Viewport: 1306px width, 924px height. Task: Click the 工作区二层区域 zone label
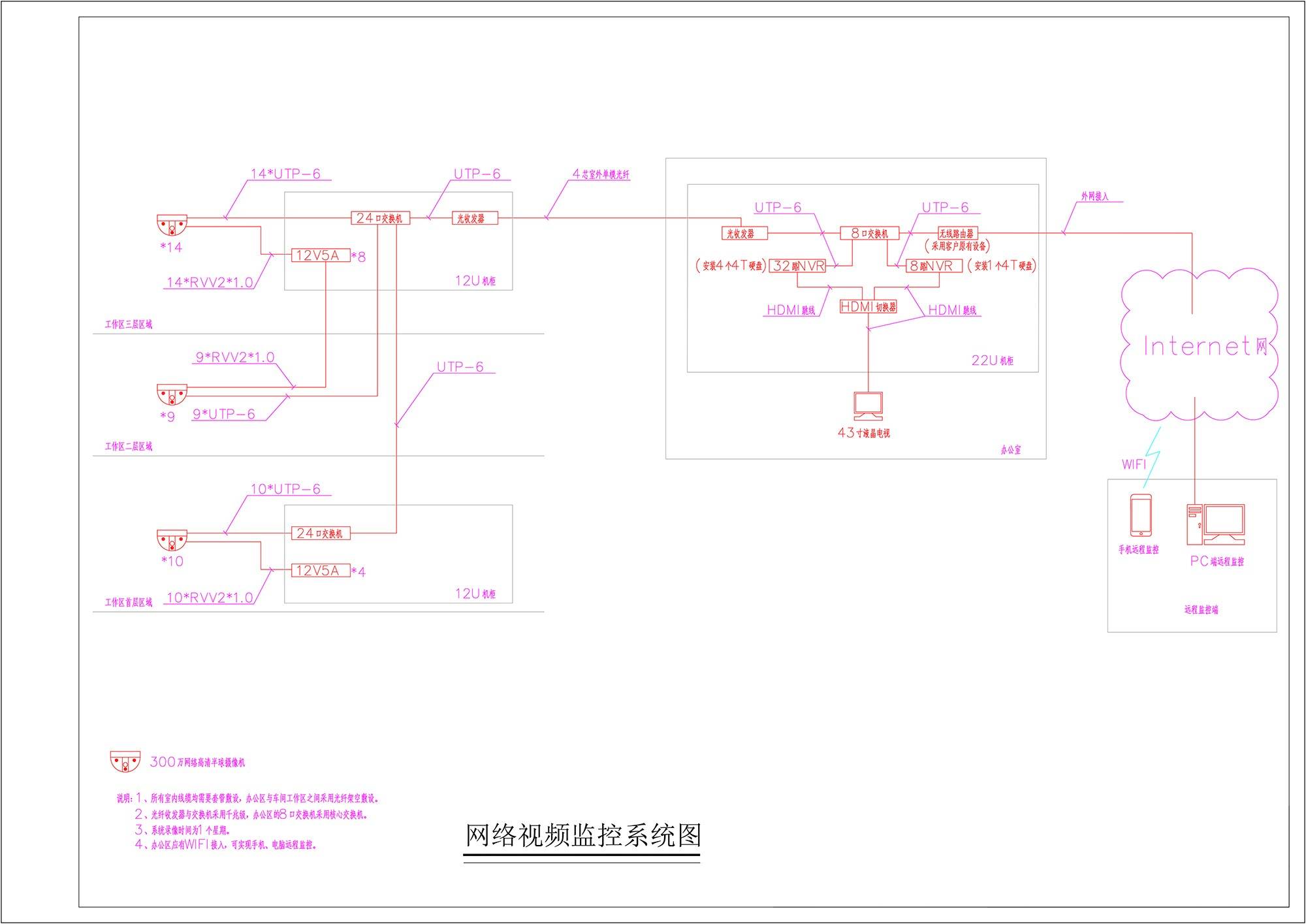coord(129,447)
